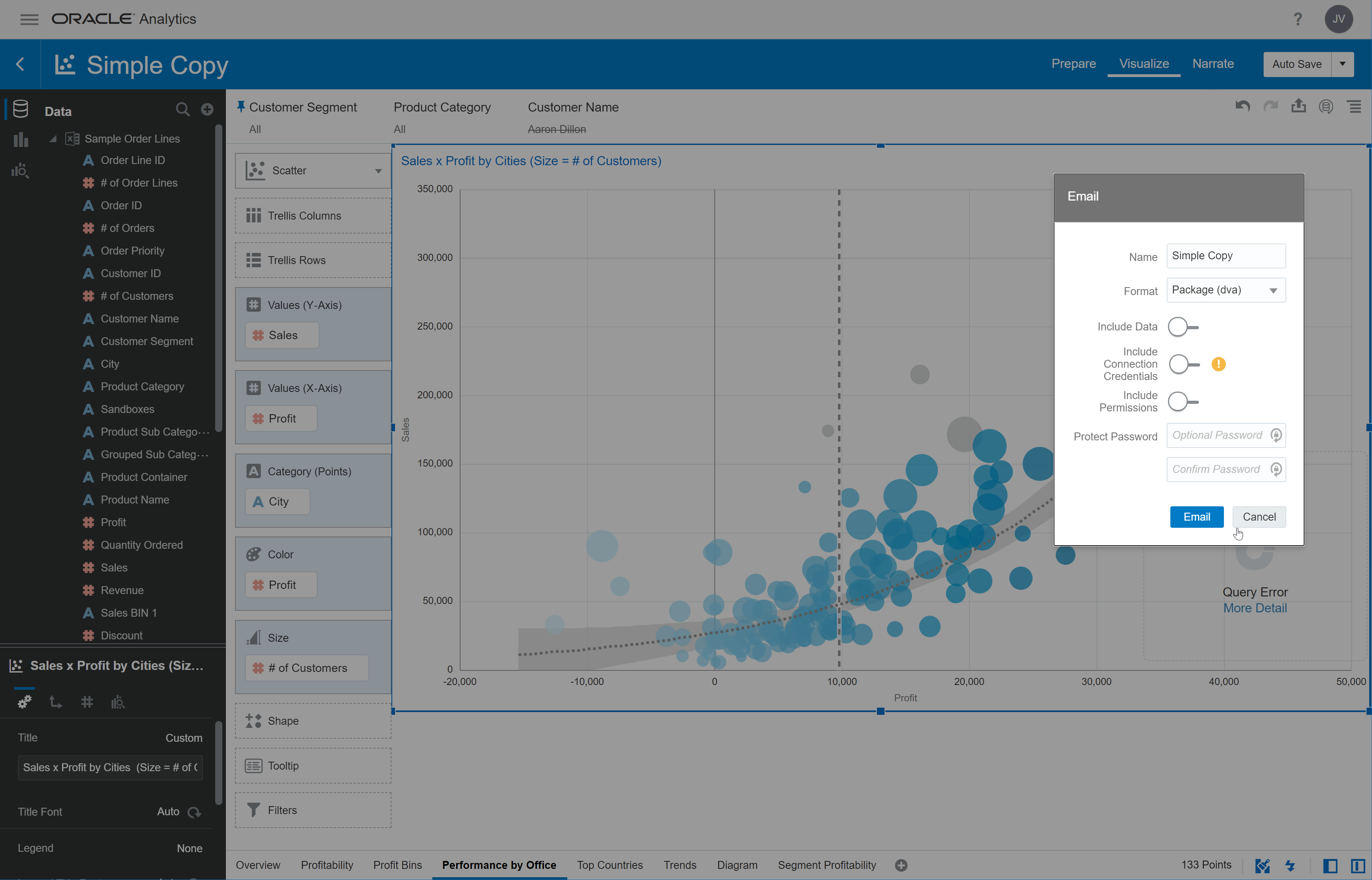Open the Analytics sidebar icon
Image resolution: width=1372 pixels, height=880 pixels.
pos(21,170)
